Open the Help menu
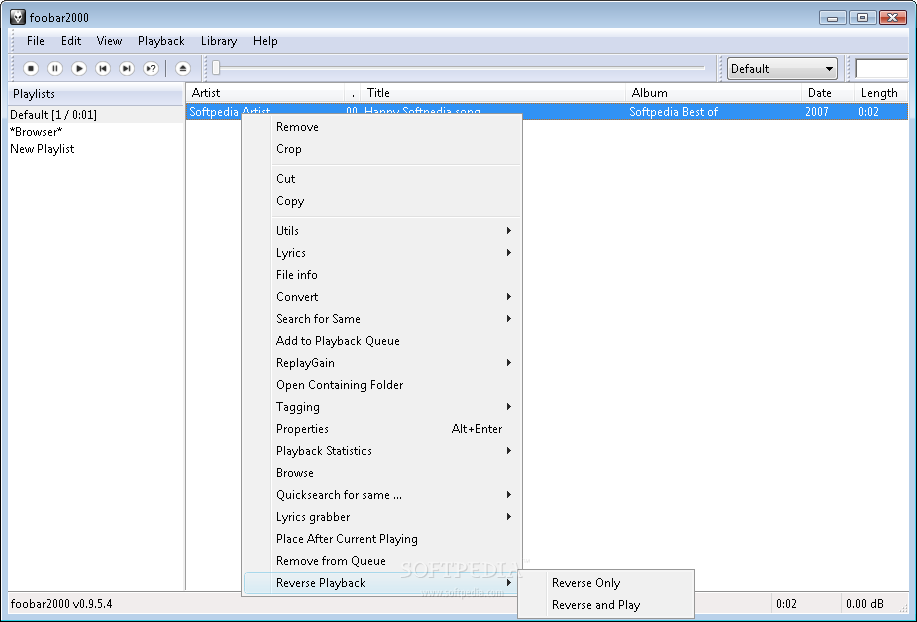 point(265,41)
